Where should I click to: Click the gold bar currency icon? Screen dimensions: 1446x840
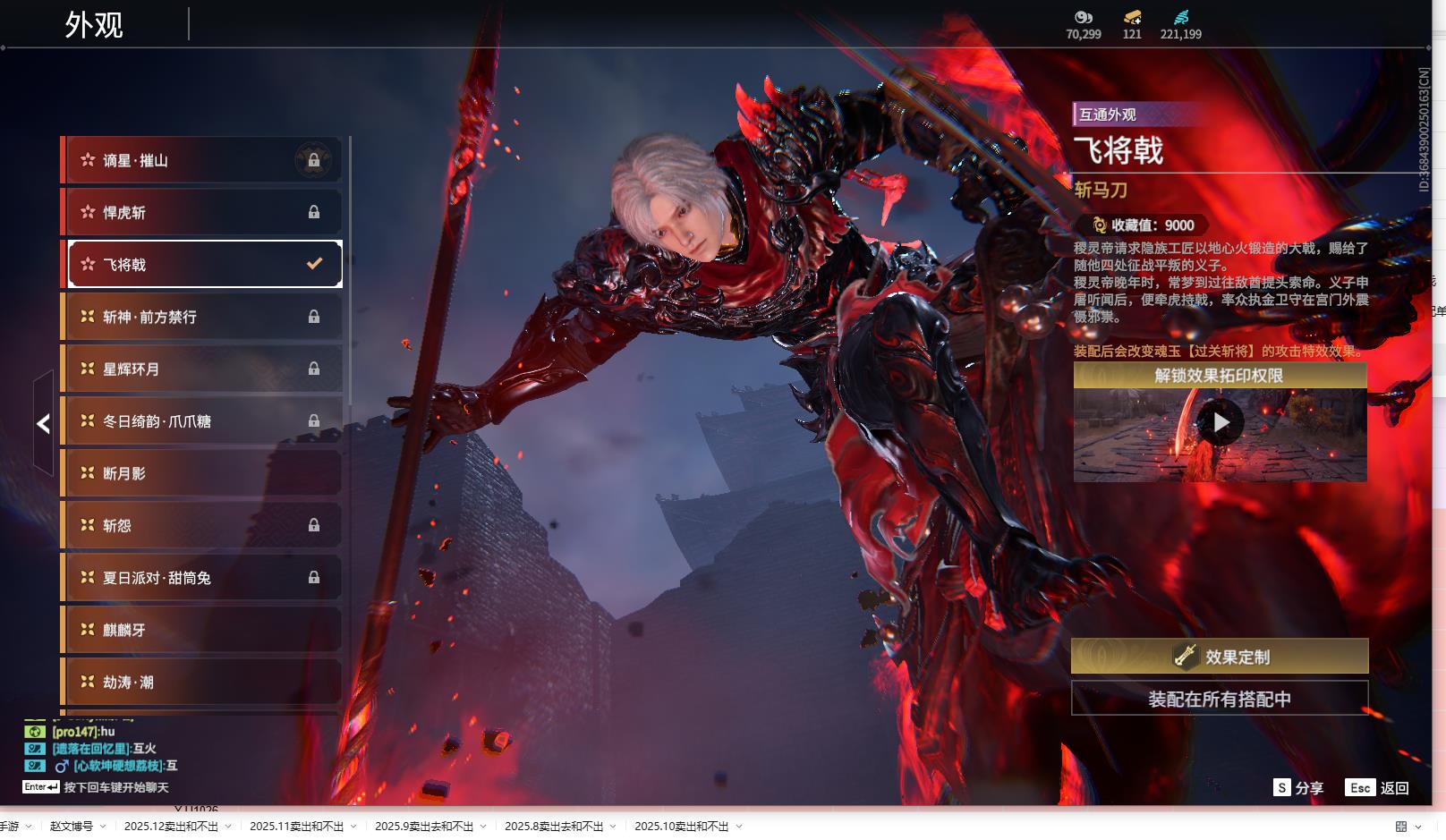click(1132, 17)
